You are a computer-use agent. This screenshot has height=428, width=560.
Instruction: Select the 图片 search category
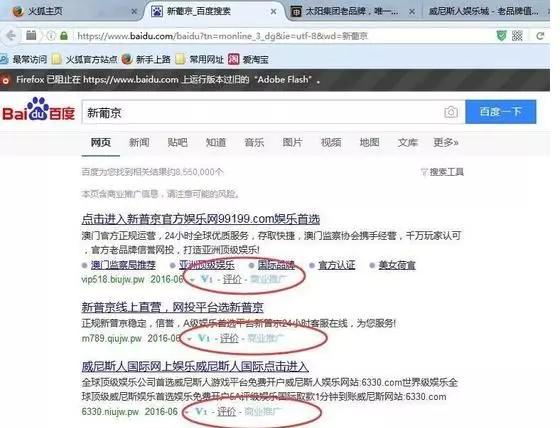click(292, 143)
